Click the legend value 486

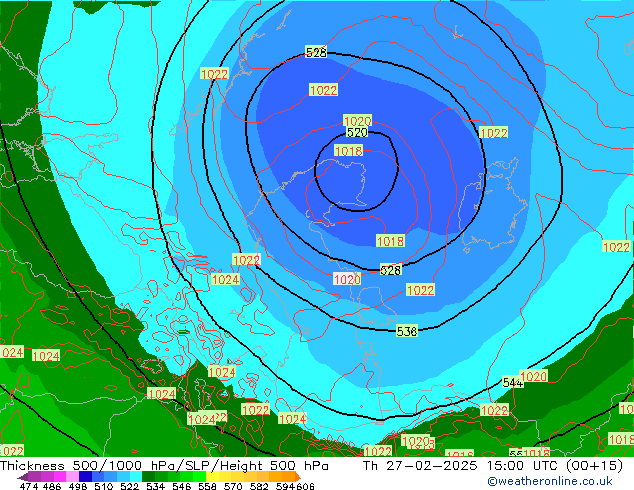[x=52, y=486]
